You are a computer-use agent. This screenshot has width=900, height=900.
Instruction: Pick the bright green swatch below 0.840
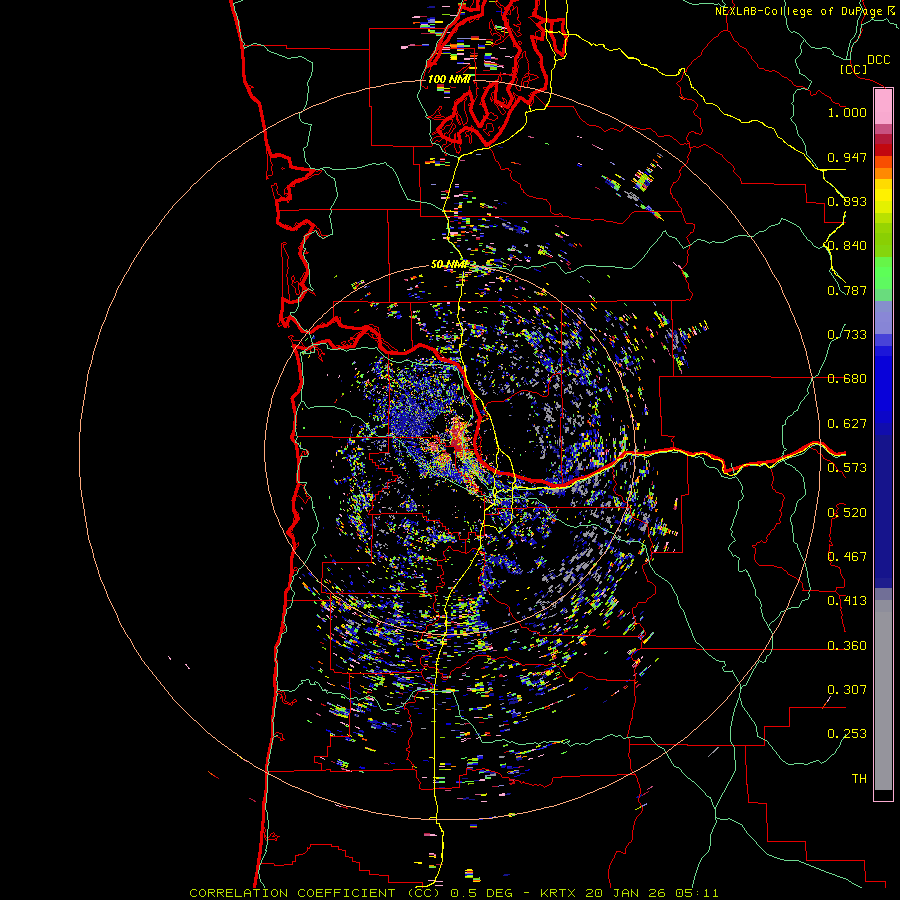coord(883,273)
